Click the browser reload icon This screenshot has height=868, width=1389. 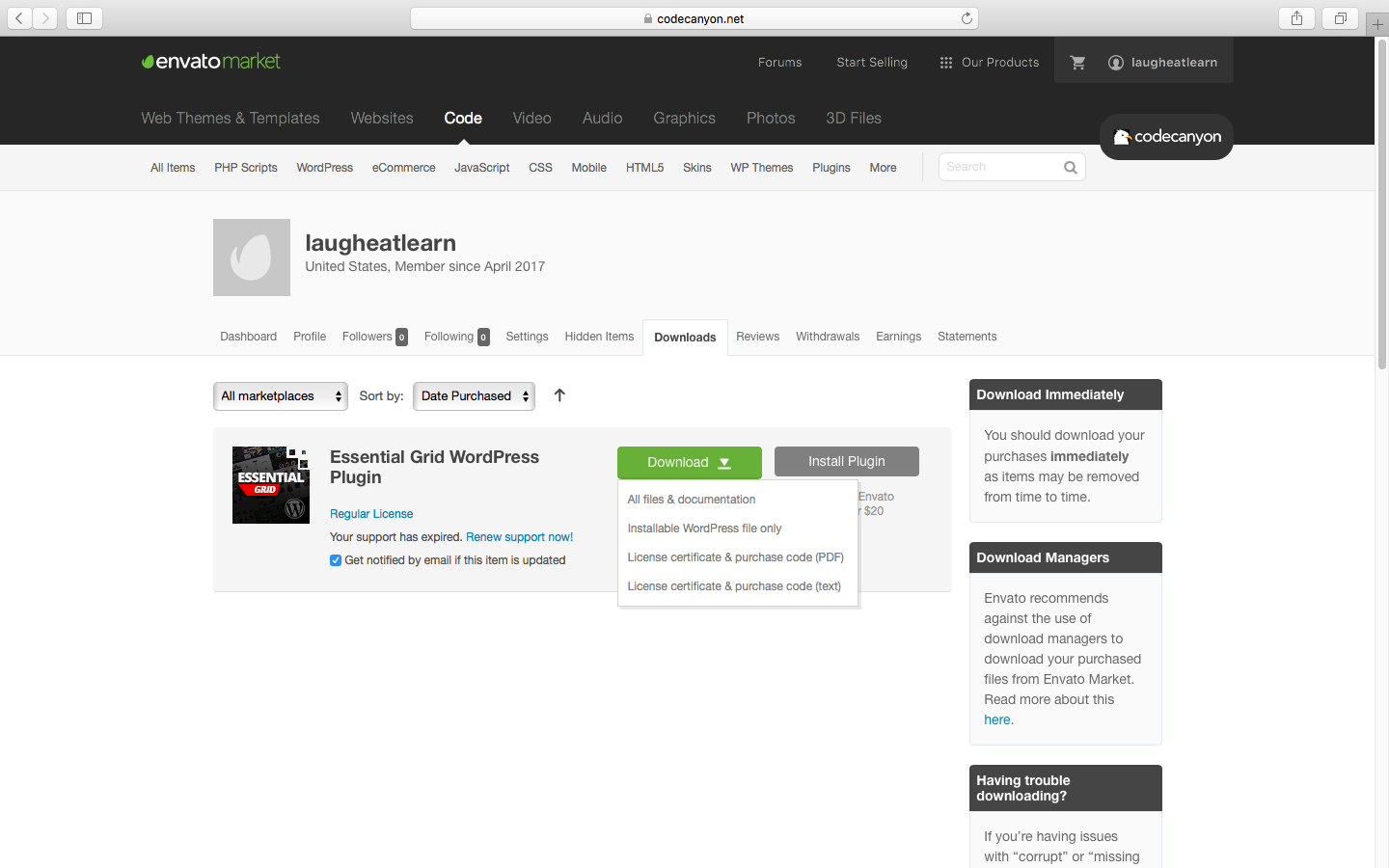pos(967,18)
